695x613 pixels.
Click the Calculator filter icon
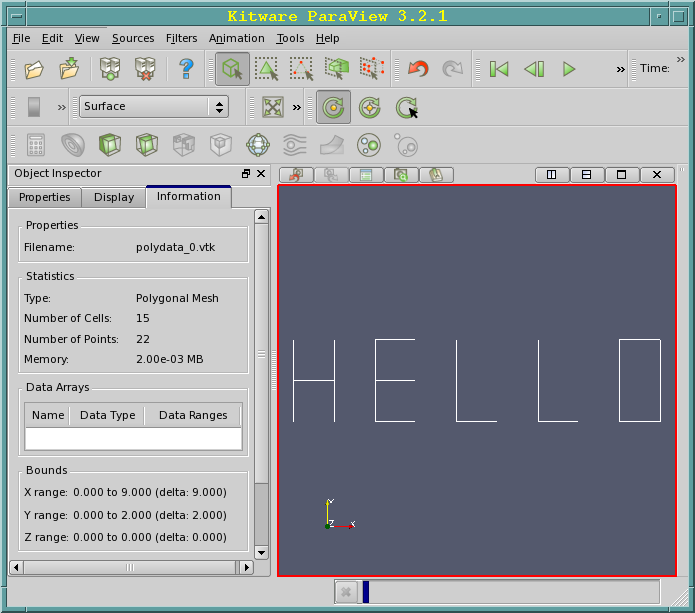point(36,145)
